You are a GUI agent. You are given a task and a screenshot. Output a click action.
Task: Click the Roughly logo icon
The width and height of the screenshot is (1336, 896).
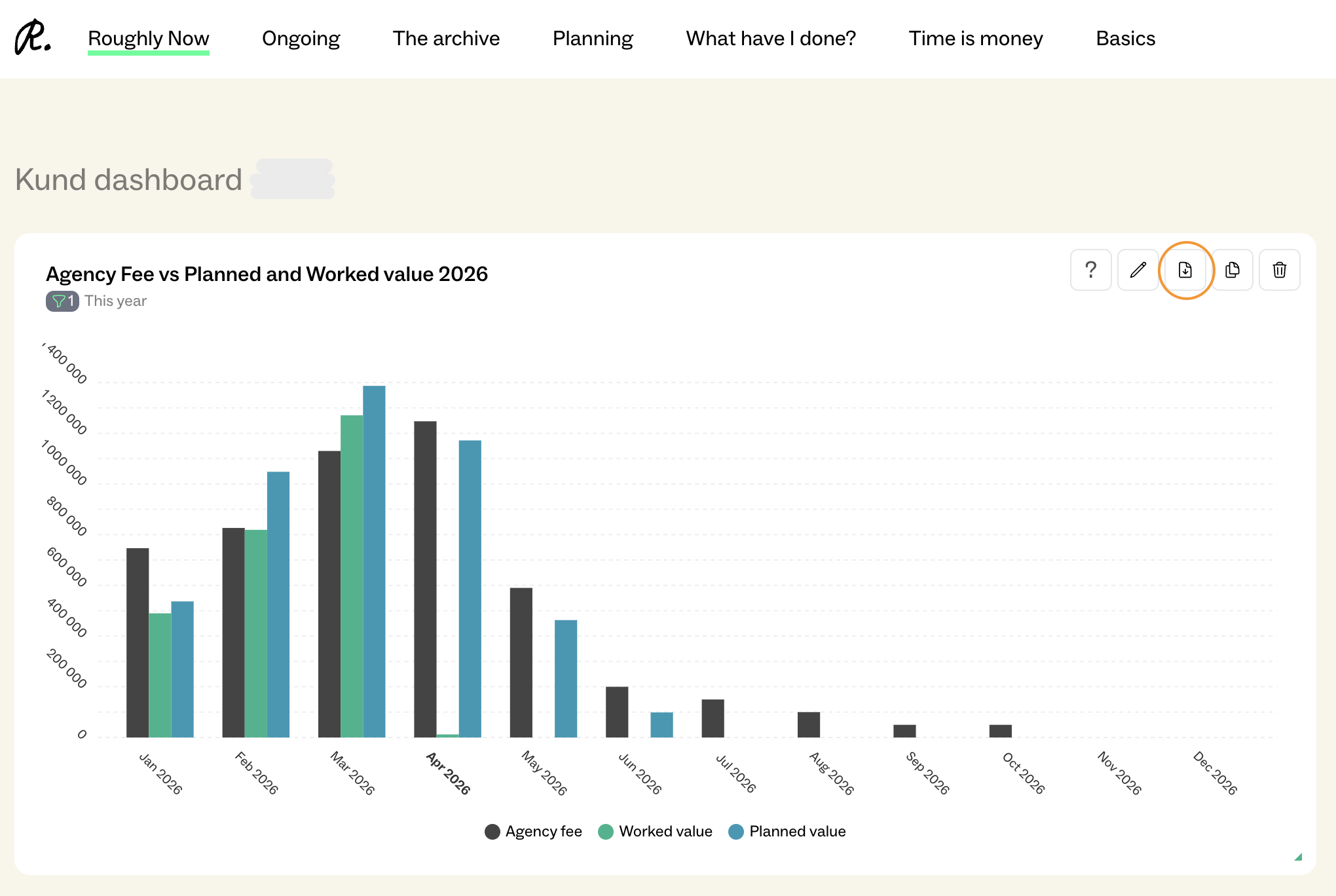(33, 38)
